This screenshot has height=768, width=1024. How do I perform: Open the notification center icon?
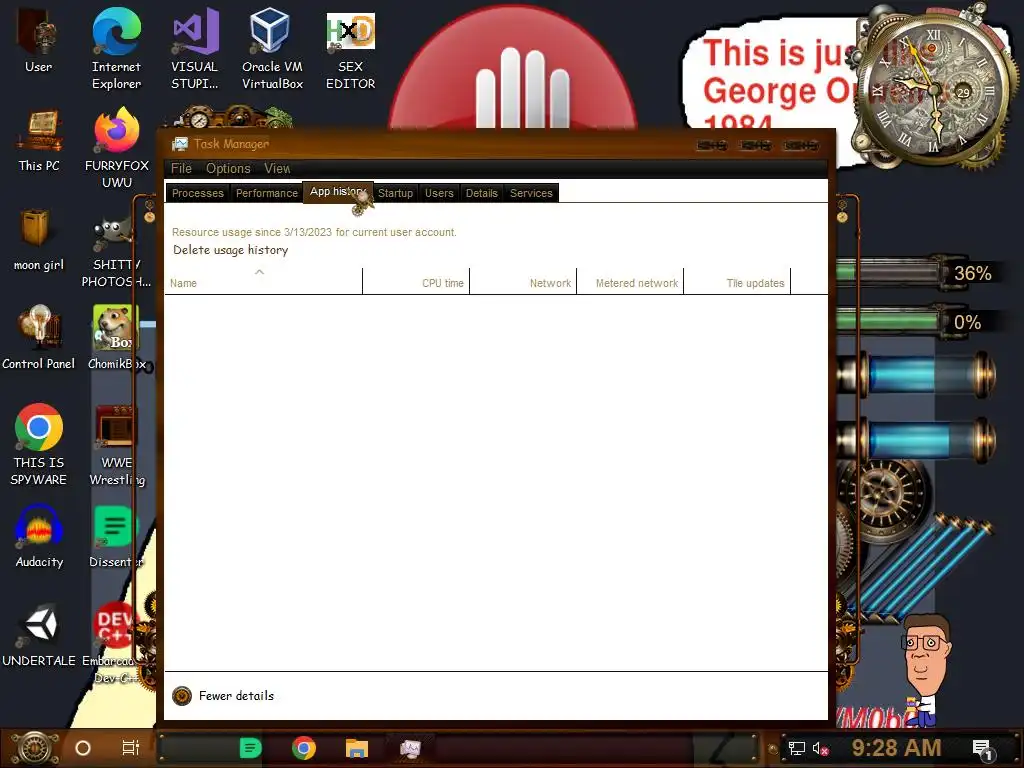click(982, 748)
